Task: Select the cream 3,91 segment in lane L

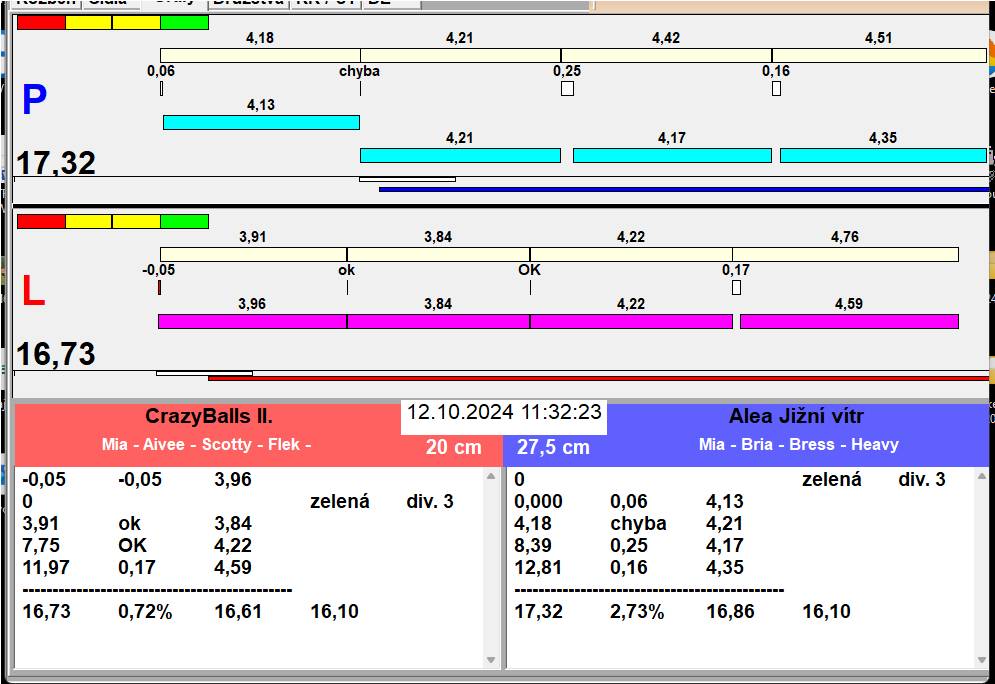Action: pos(253,254)
